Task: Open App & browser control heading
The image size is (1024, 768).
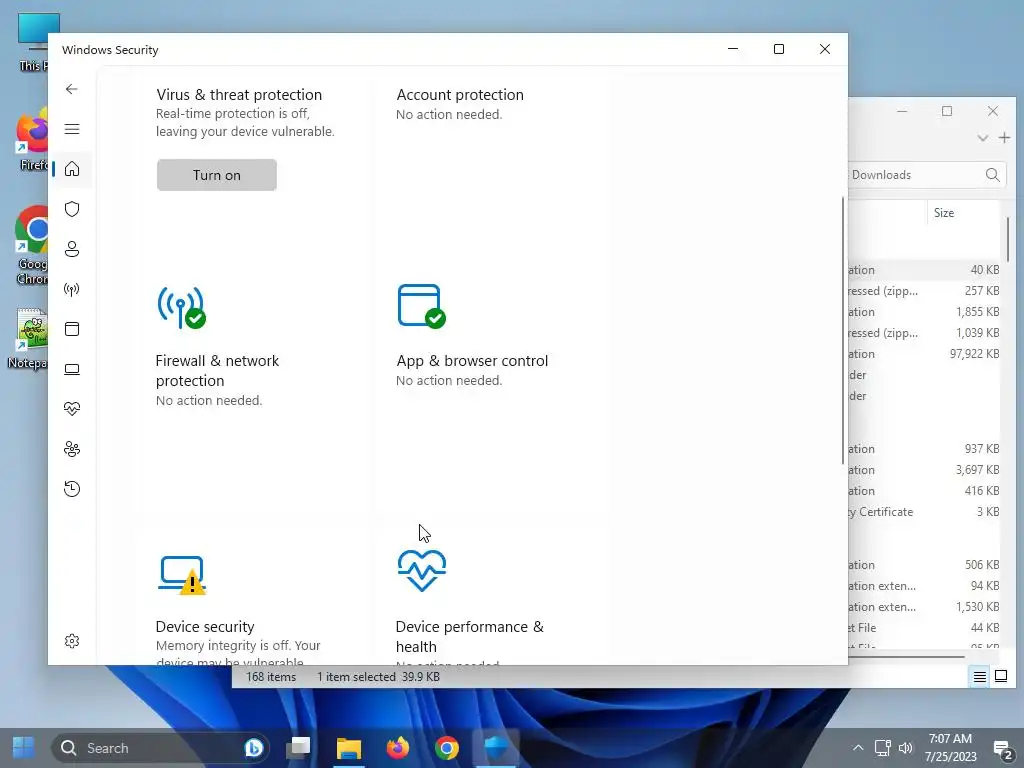Action: [472, 360]
